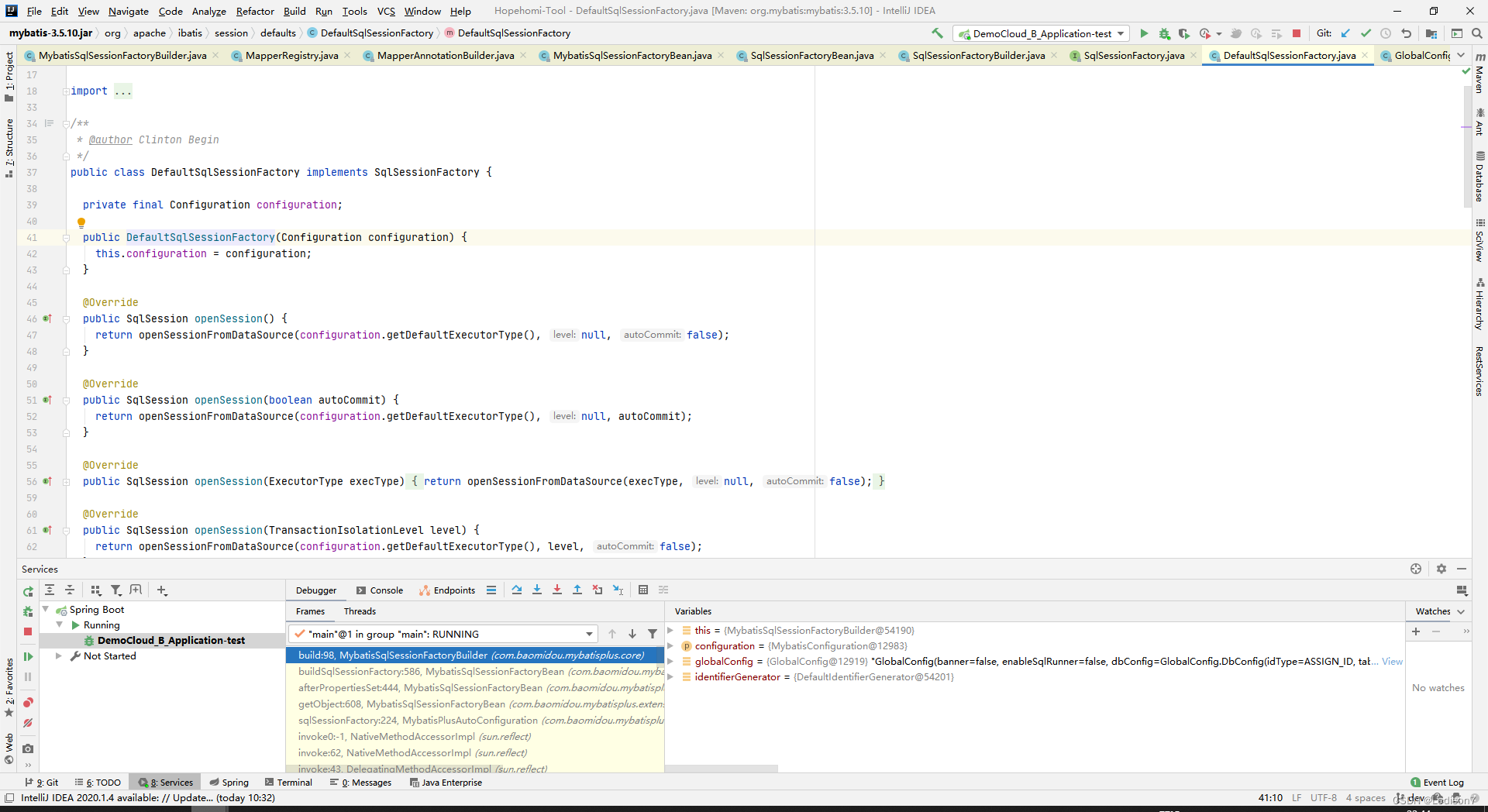The height and width of the screenshot is (812, 1488).
Task: Open Maven tool window on right
Action: coord(1479,74)
